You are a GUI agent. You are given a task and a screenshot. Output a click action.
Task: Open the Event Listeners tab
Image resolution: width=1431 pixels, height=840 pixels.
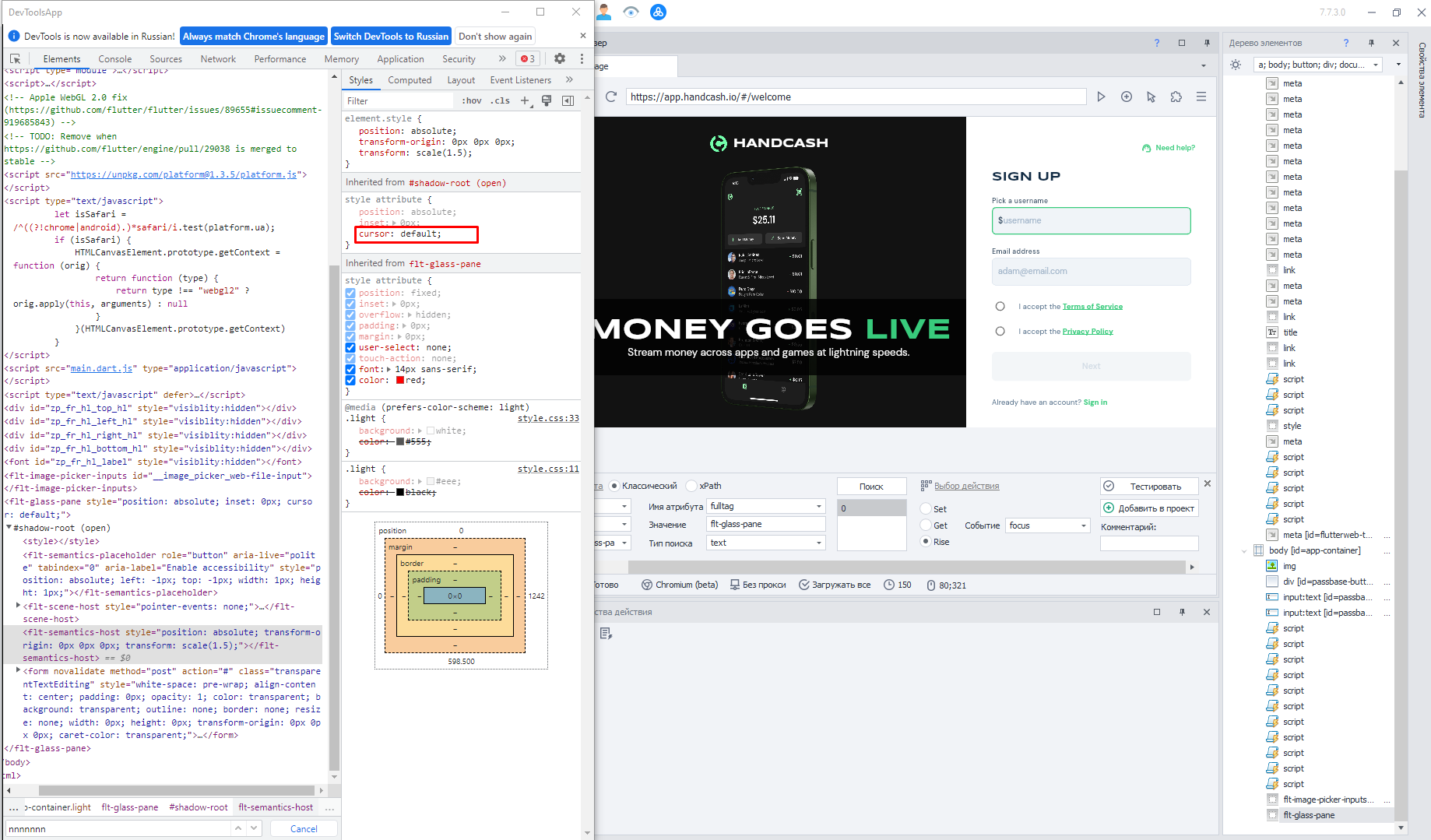tap(520, 80)
